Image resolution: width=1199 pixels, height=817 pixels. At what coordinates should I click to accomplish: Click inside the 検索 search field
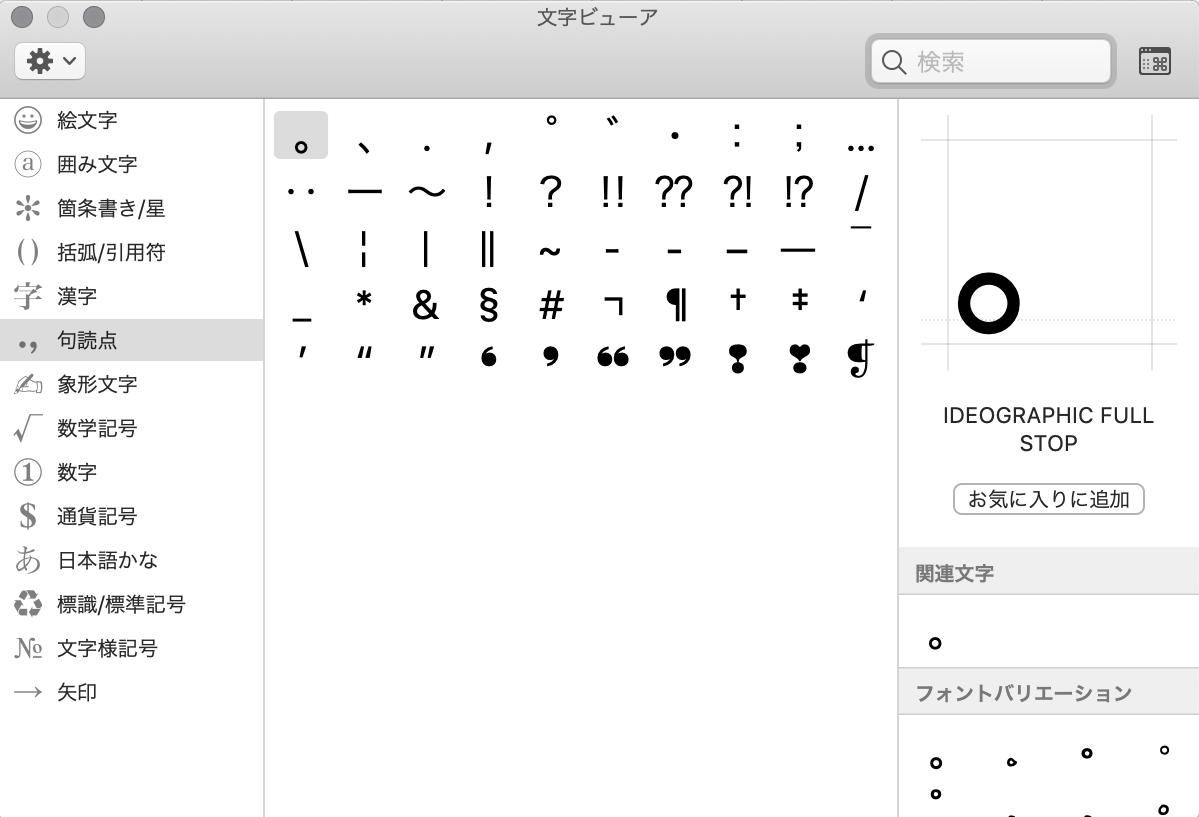coord(990,61)
